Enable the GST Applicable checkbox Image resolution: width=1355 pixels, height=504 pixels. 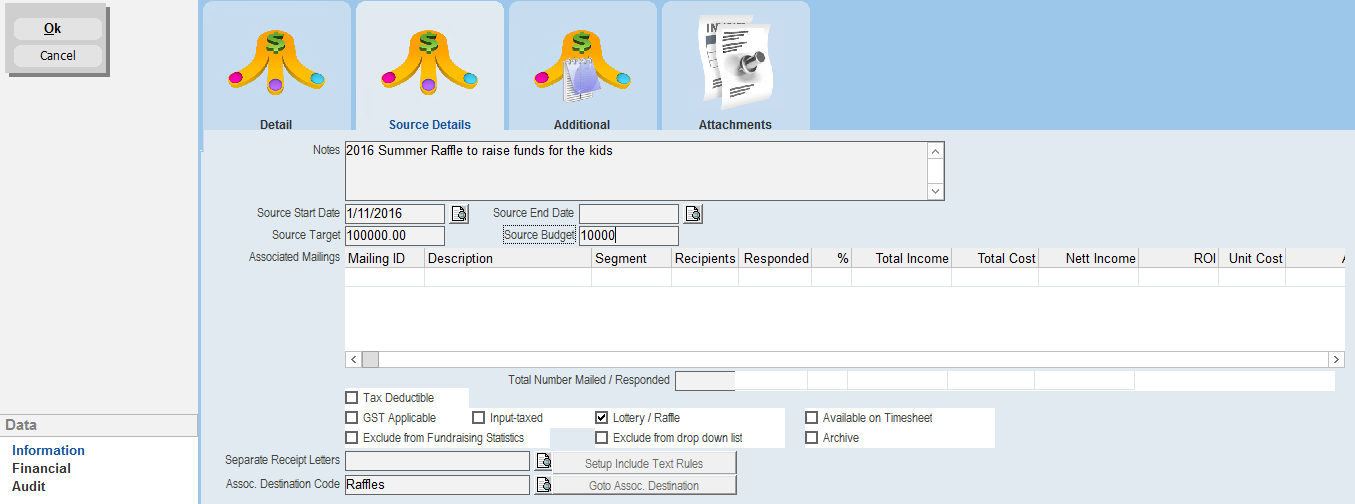tap(351, 418)
